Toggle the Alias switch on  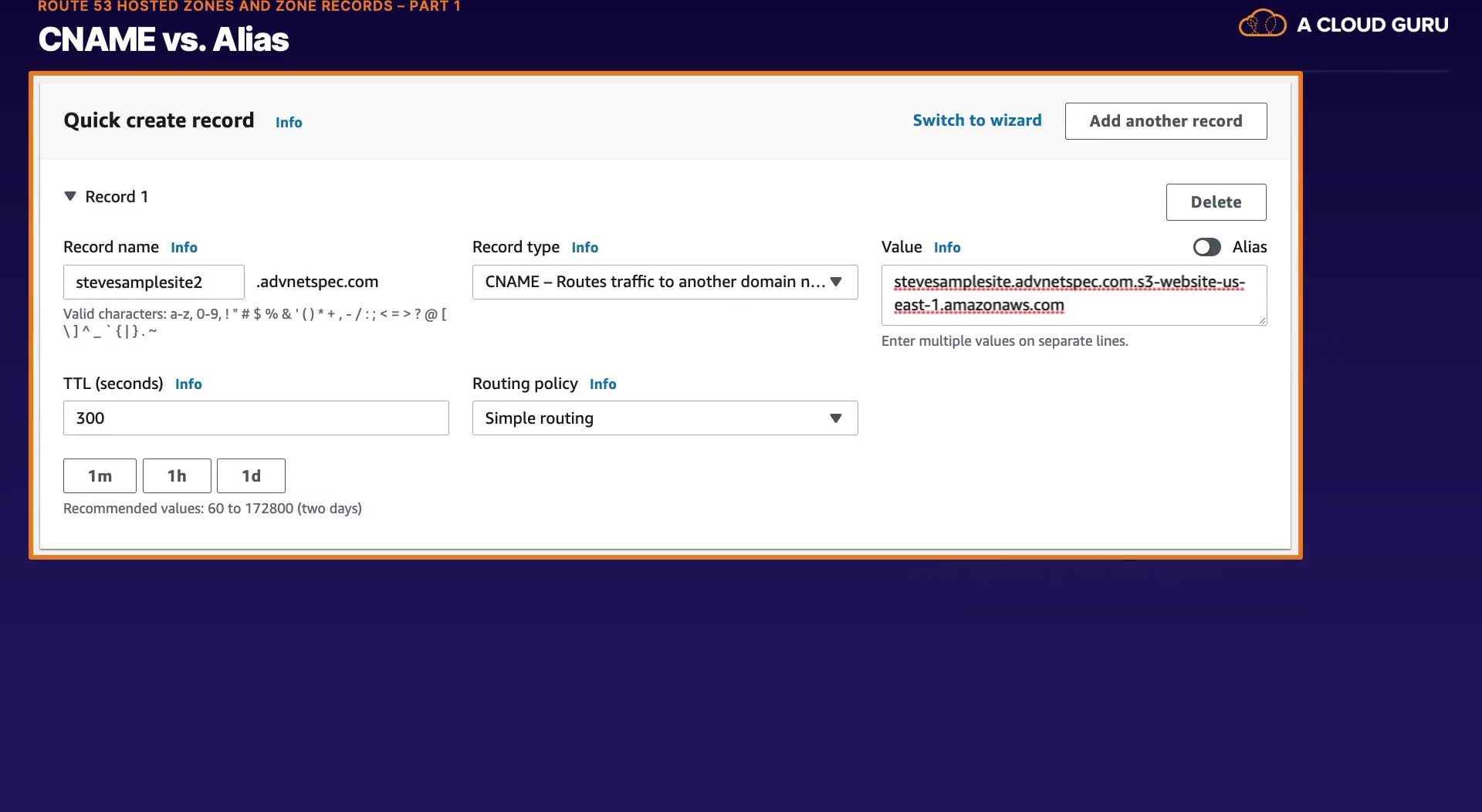click(1206, 247)
